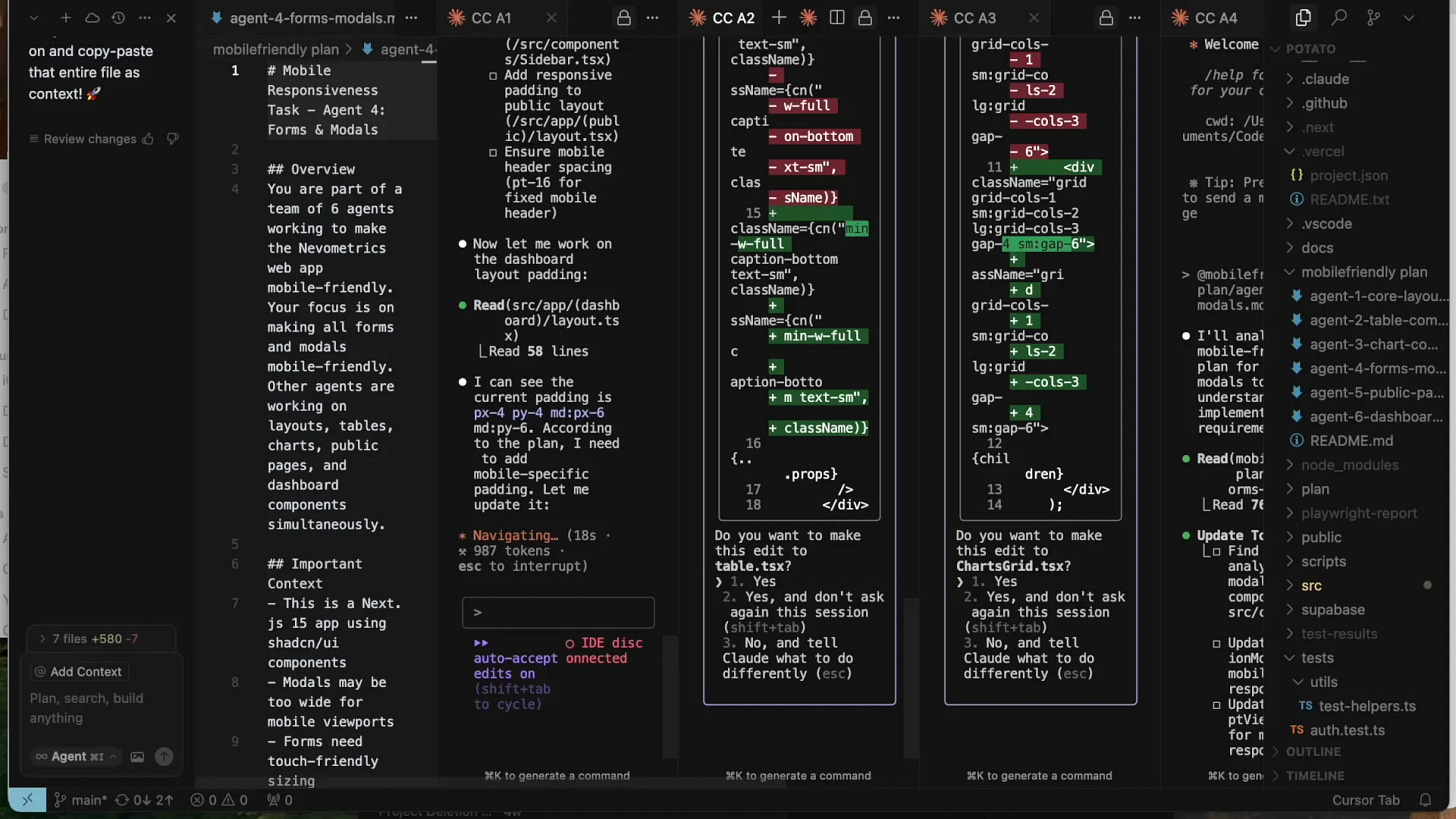This screenshot has height=819, width=1456.
Task: Open the remote window status bar icon
Action: pos(27,800)
